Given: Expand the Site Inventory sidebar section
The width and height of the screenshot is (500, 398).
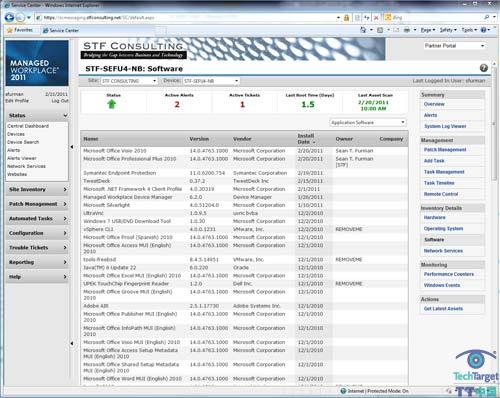Looking at the screenshot, I should [37, 189].
